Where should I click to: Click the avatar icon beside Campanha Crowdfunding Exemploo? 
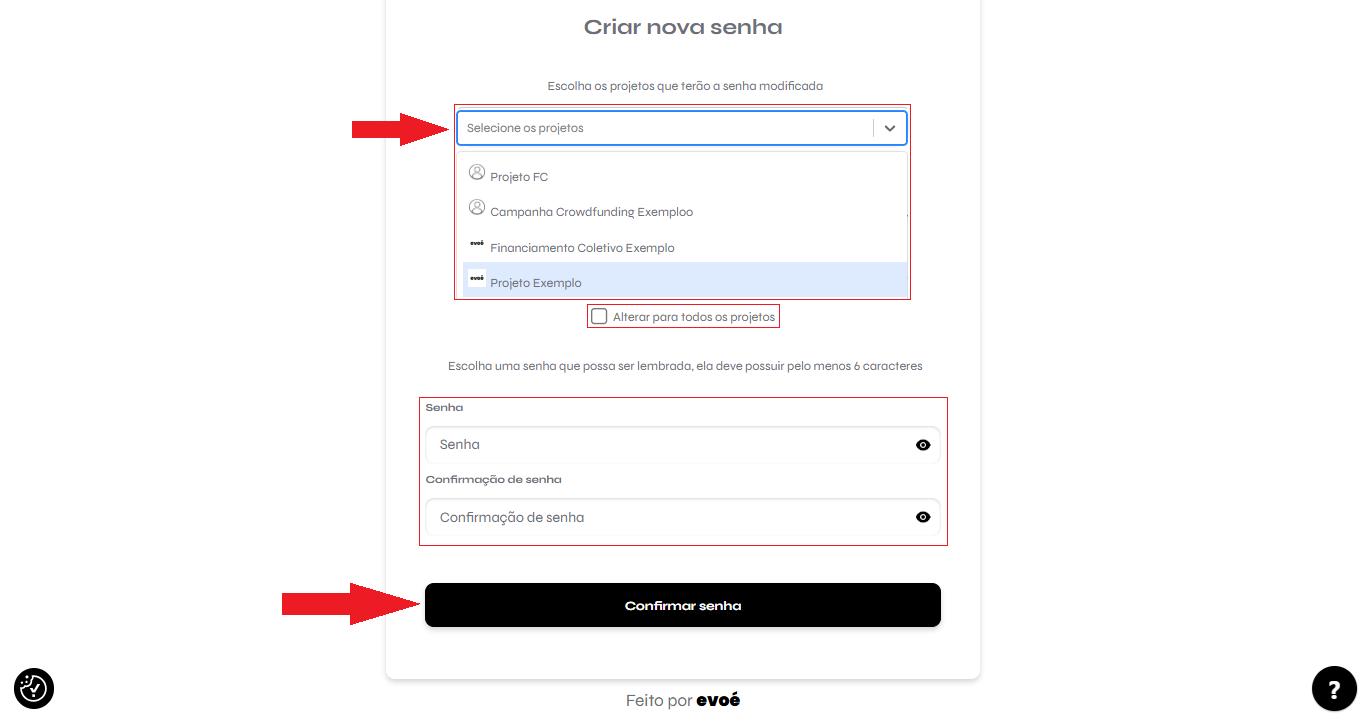point(477,207)
